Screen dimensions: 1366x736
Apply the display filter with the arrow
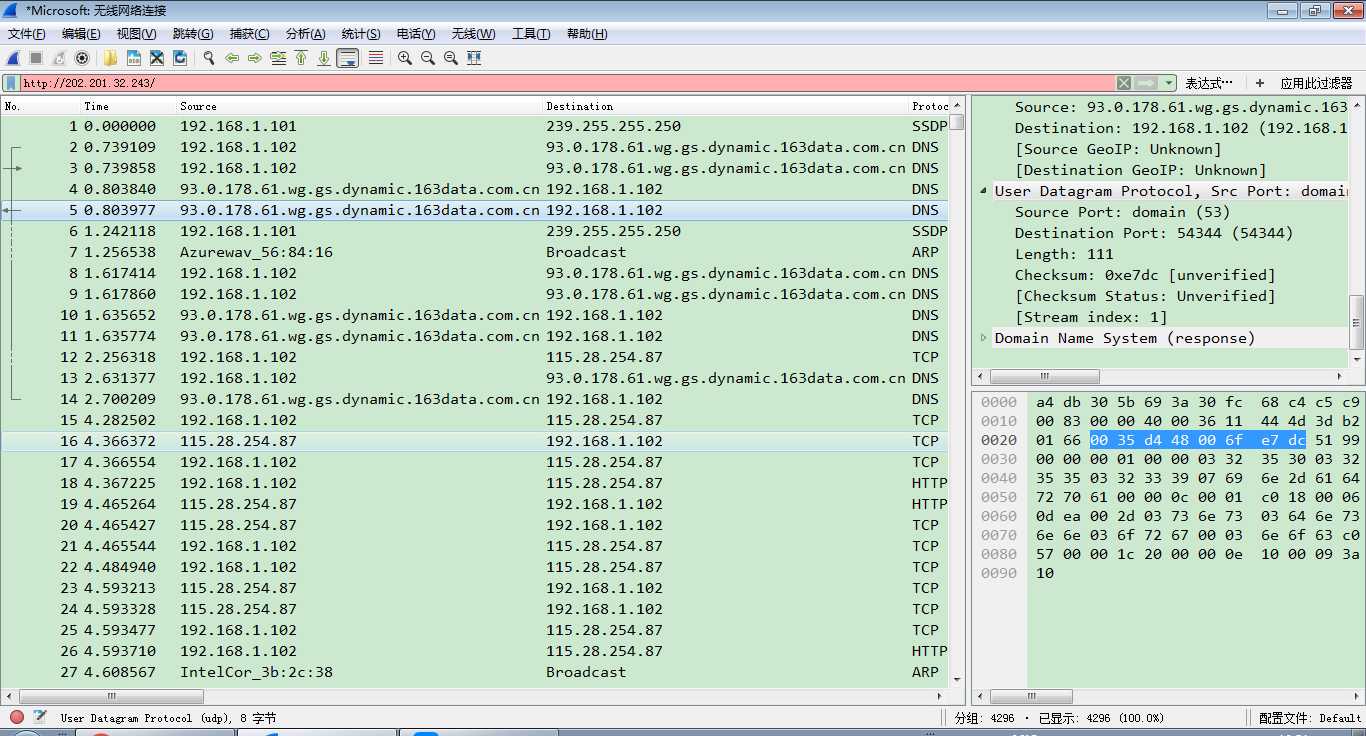click(1146, 83)
